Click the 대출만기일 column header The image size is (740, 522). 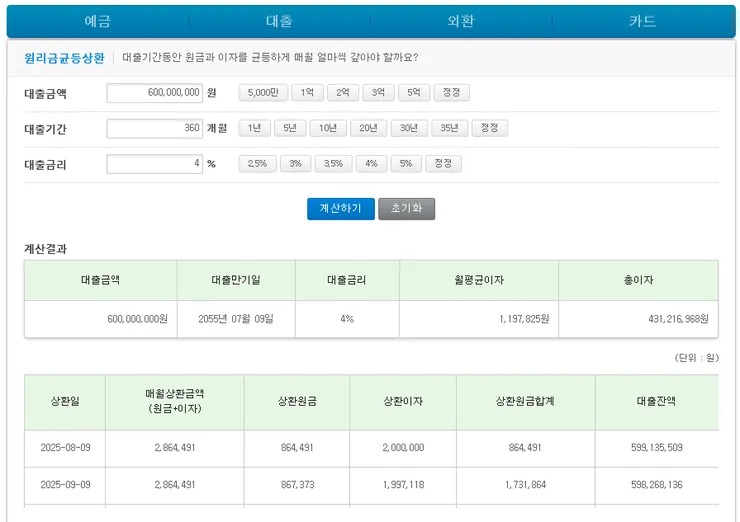click(236, 280)
